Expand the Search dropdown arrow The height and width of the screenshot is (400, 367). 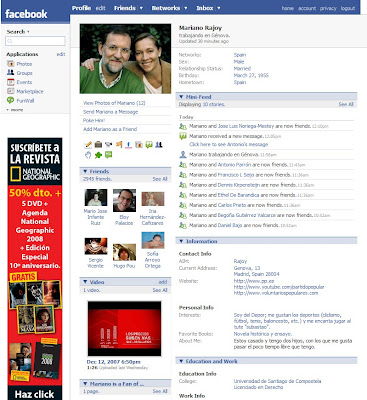(28, 32)
